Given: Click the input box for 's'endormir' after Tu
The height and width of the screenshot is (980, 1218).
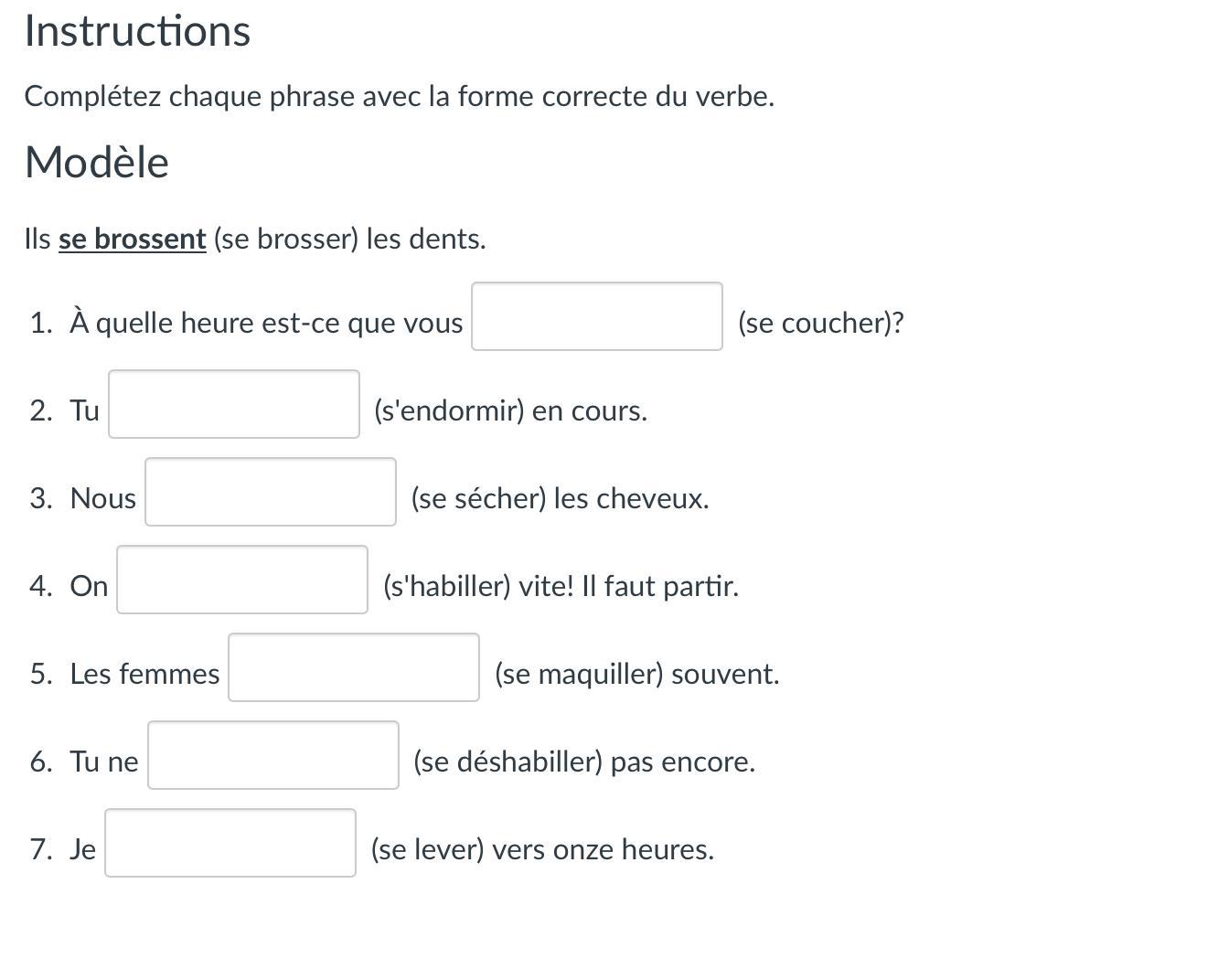Looking at the screenshot, I should 233,404.
